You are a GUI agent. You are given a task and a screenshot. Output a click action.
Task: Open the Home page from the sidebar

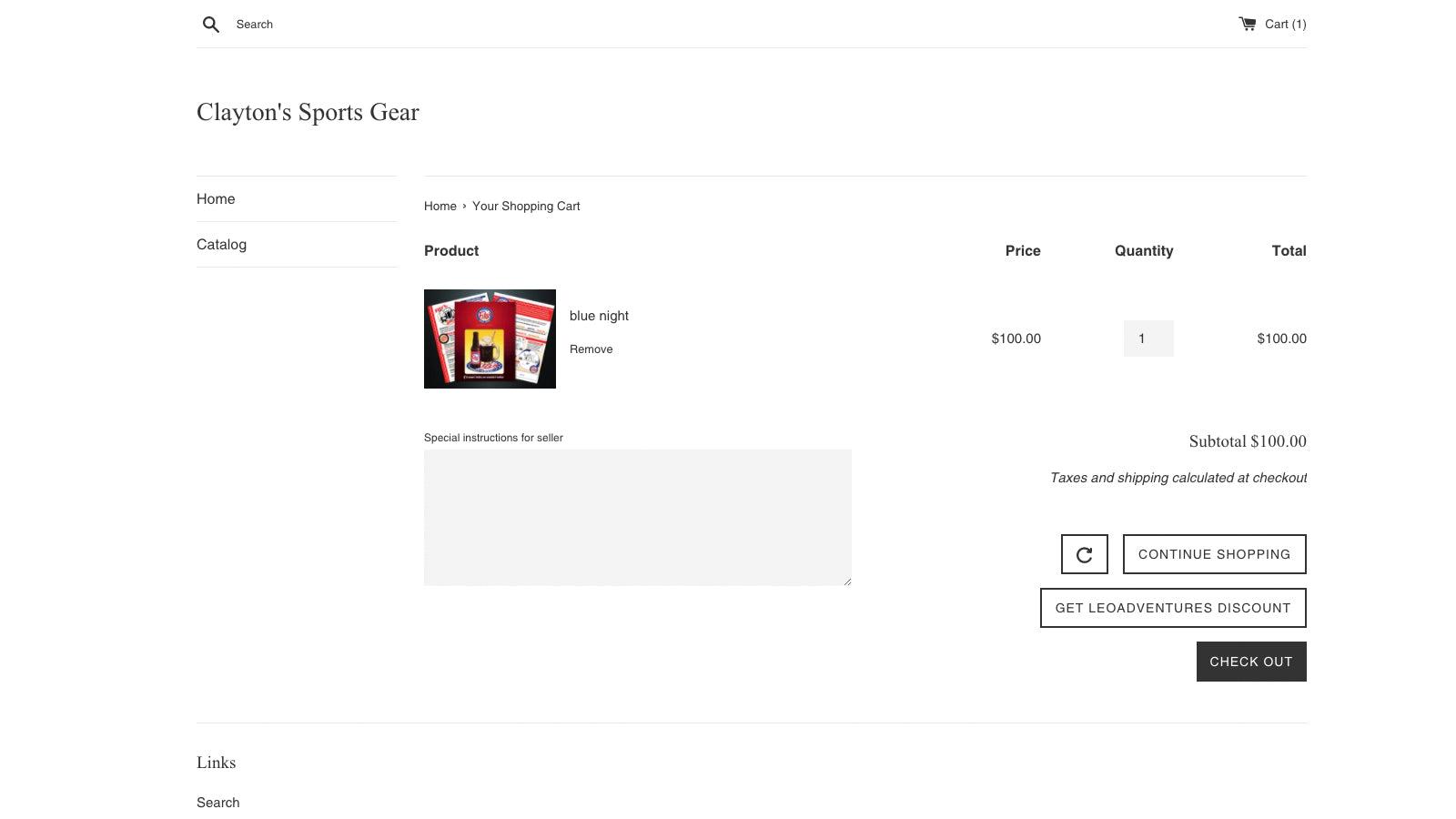tap(216, 198)
